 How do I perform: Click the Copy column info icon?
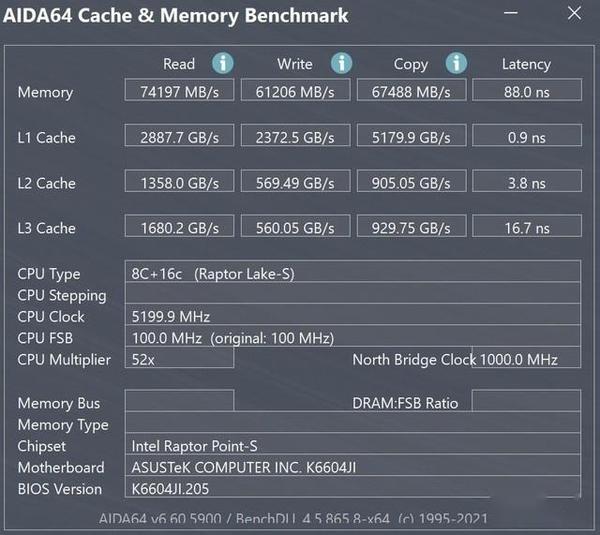point(456,63)
